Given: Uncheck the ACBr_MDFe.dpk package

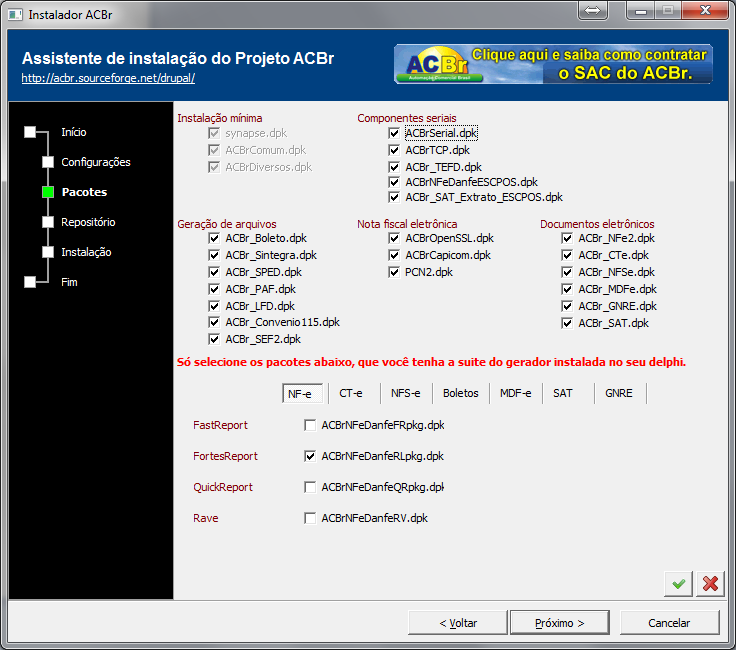Looking at the screenshot, I should 567,289.
